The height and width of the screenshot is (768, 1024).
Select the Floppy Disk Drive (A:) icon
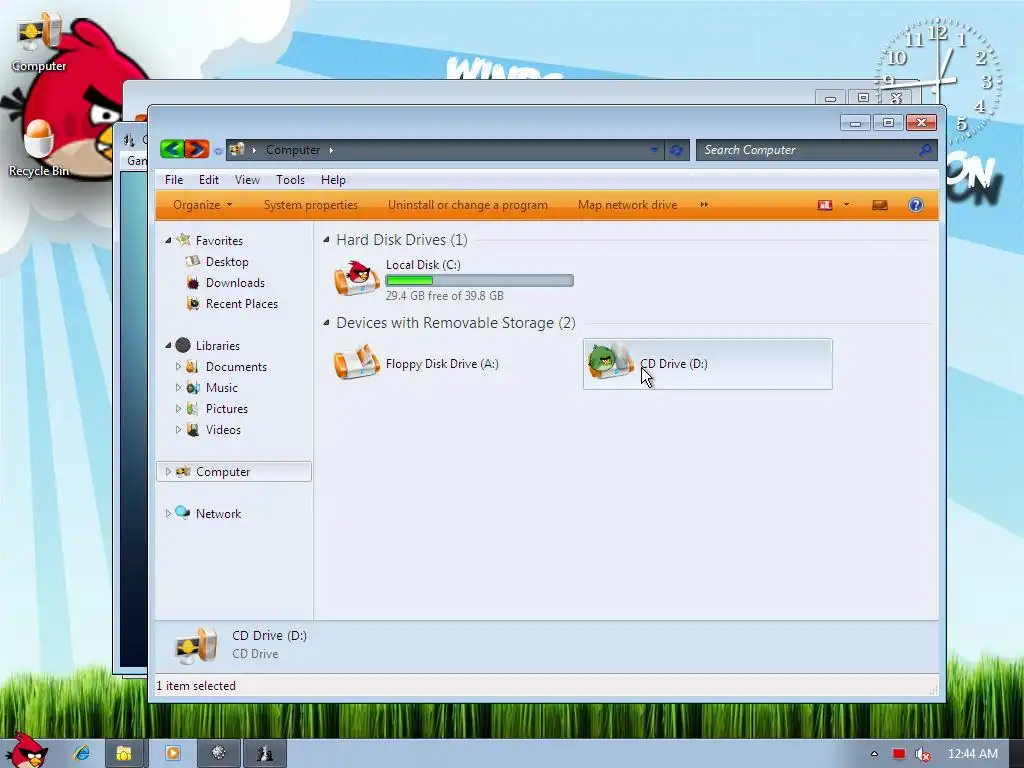click(x=357, y=362)
